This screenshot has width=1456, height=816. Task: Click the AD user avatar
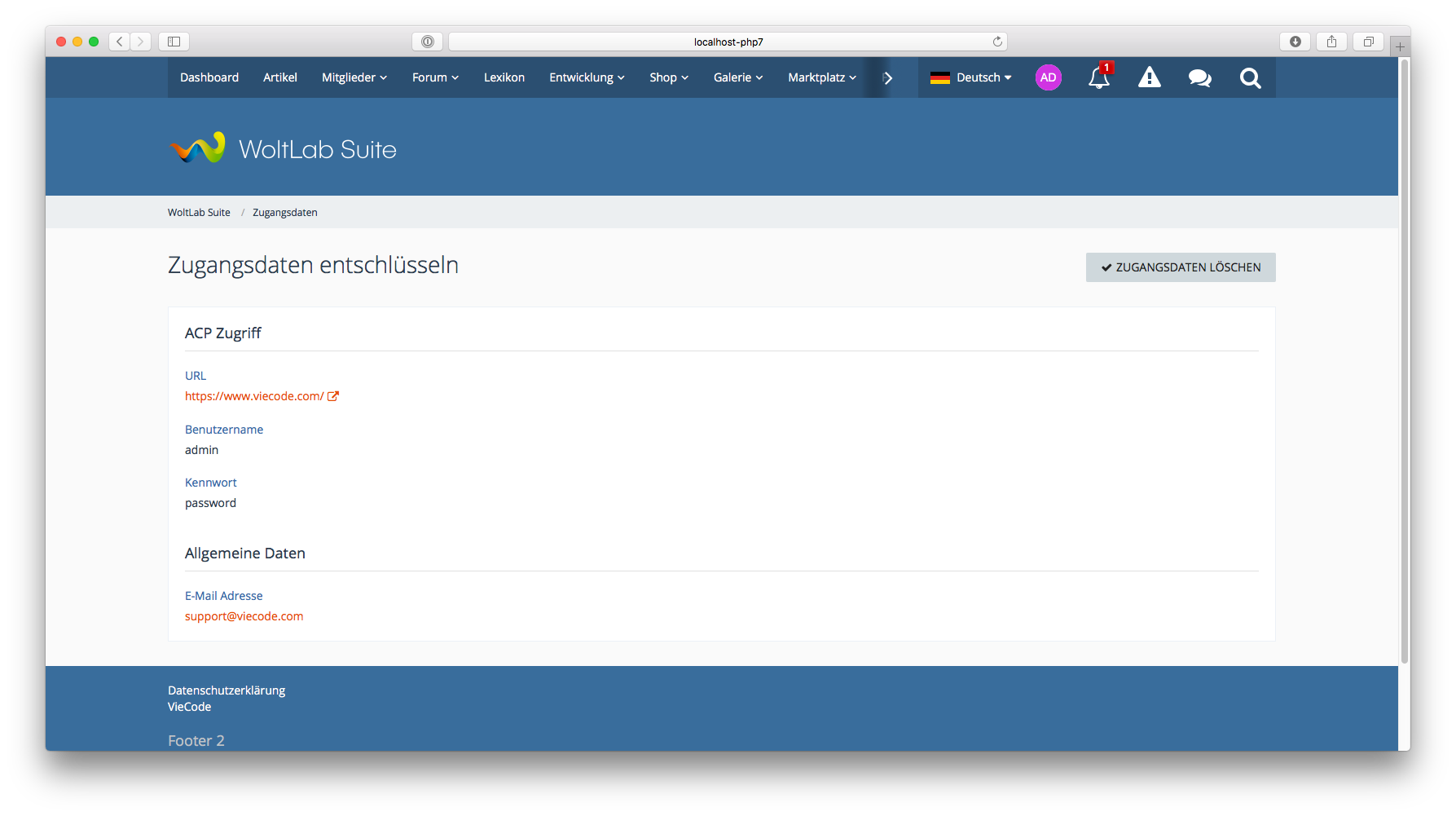point(1048,78)
